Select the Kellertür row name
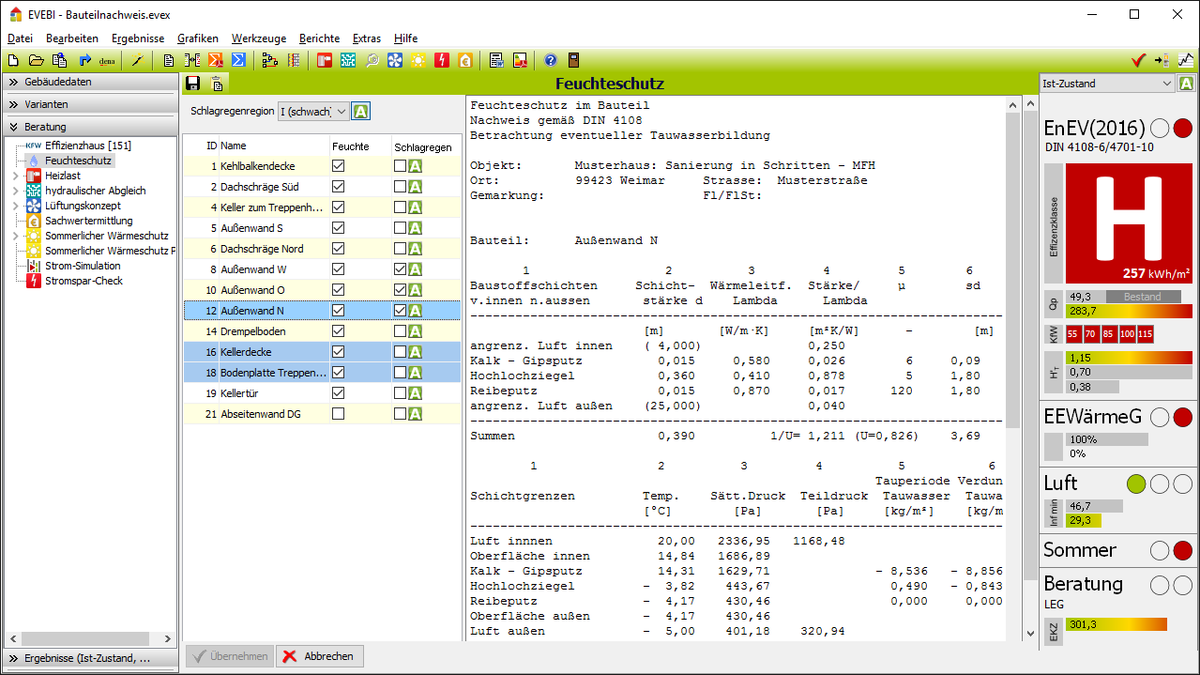 238,393
